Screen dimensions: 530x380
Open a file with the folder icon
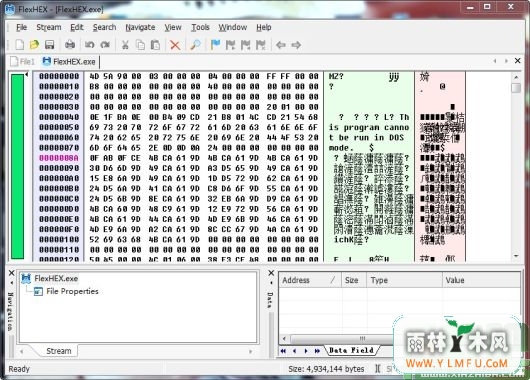pos(34,45)
